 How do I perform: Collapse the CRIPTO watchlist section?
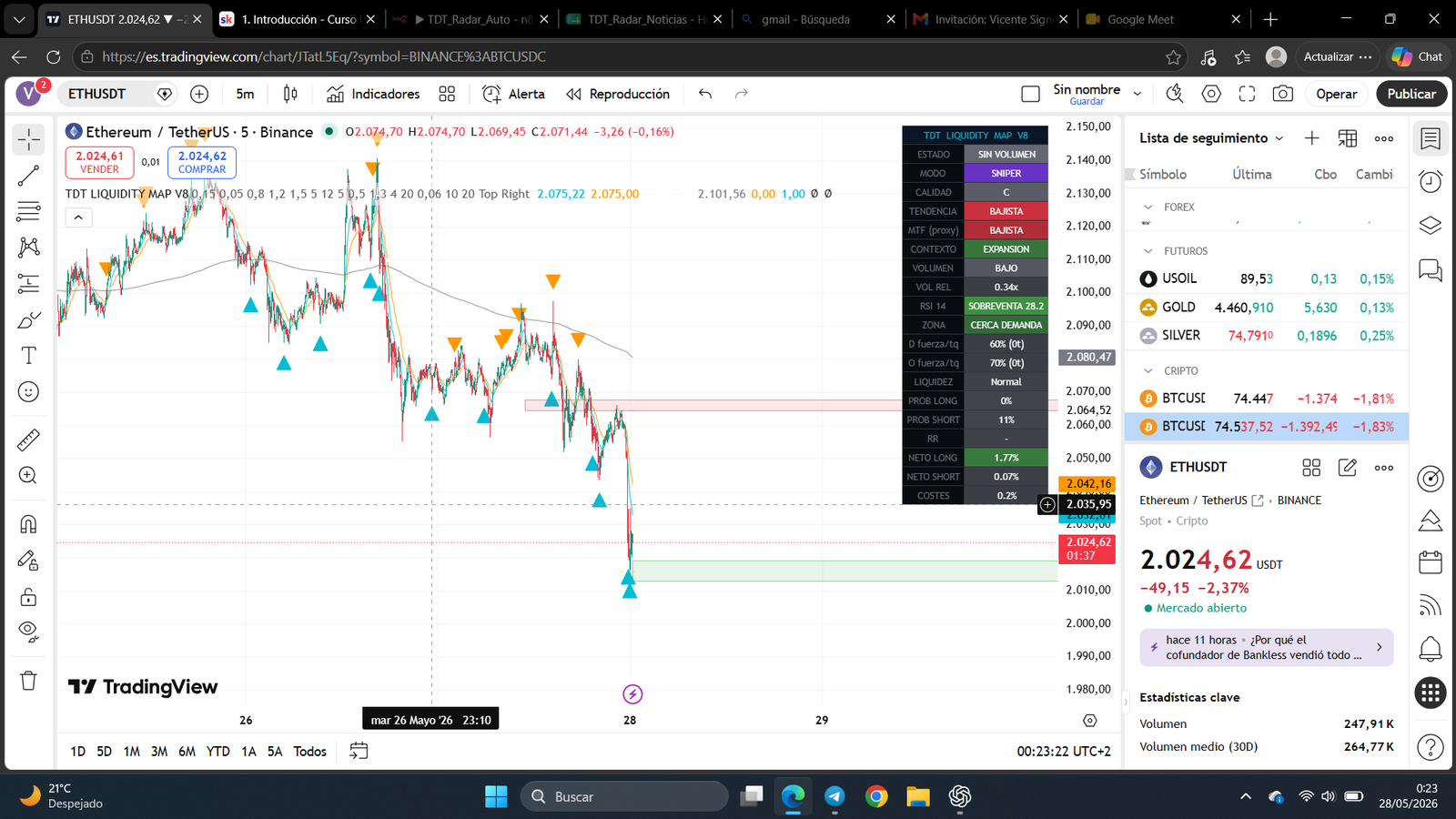click(1148, 371)
